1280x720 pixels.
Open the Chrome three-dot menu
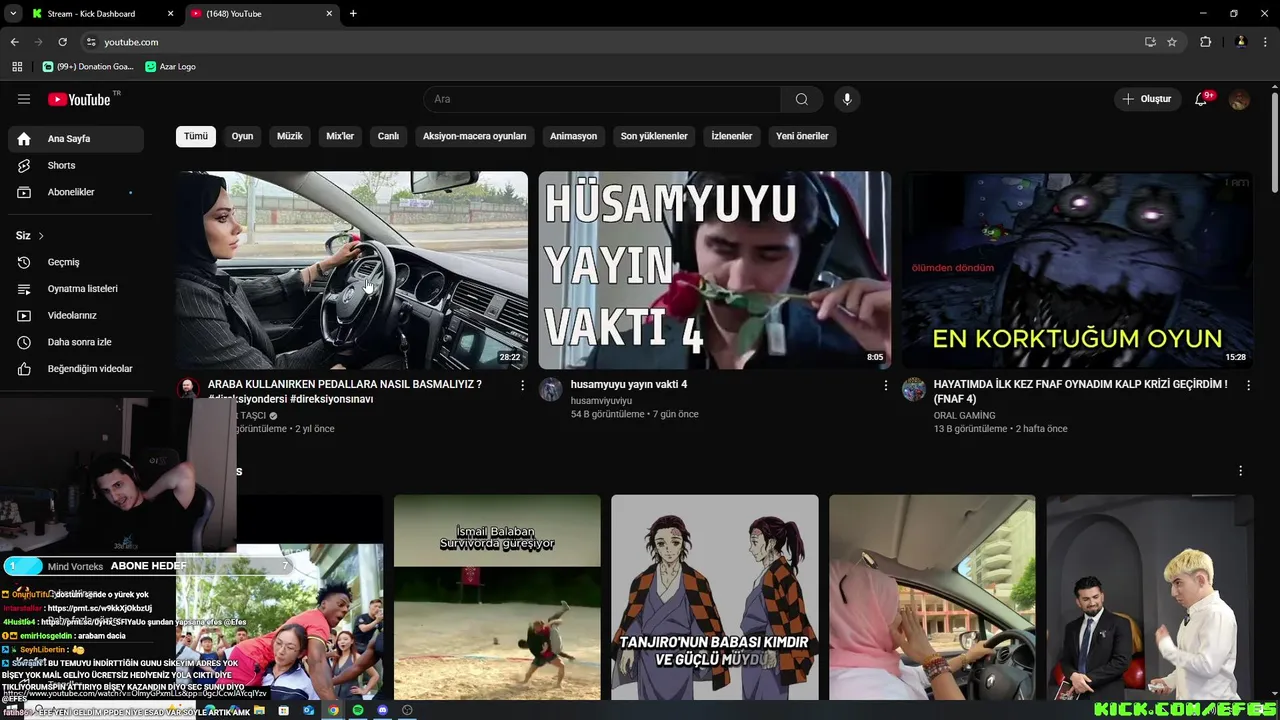(x=1265, y=42)
